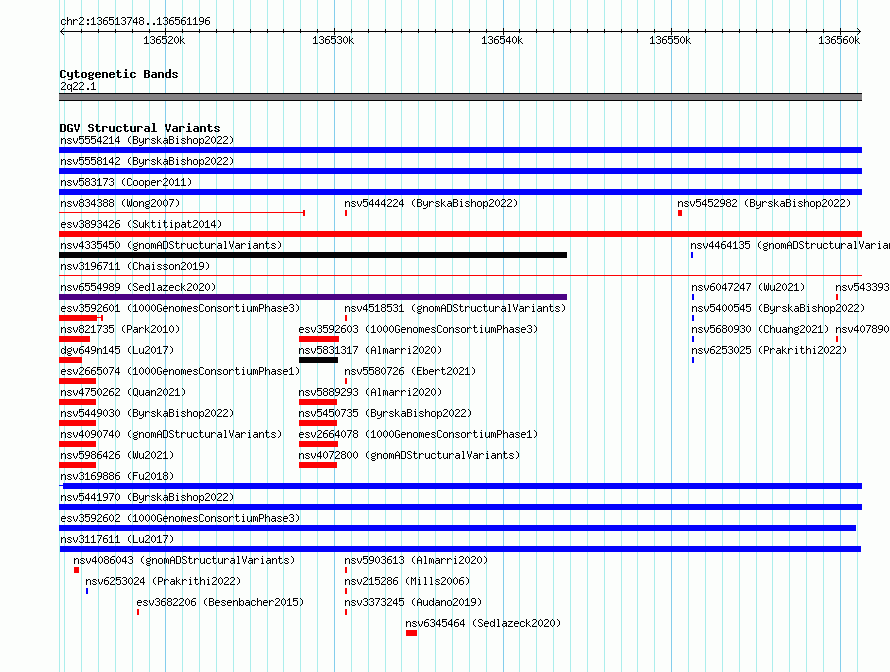The width and height of the screenshot is (890, 672).
Task: Select nsv6253024 (Prakrithi2022) label
Action: click(x=163, y=581)
